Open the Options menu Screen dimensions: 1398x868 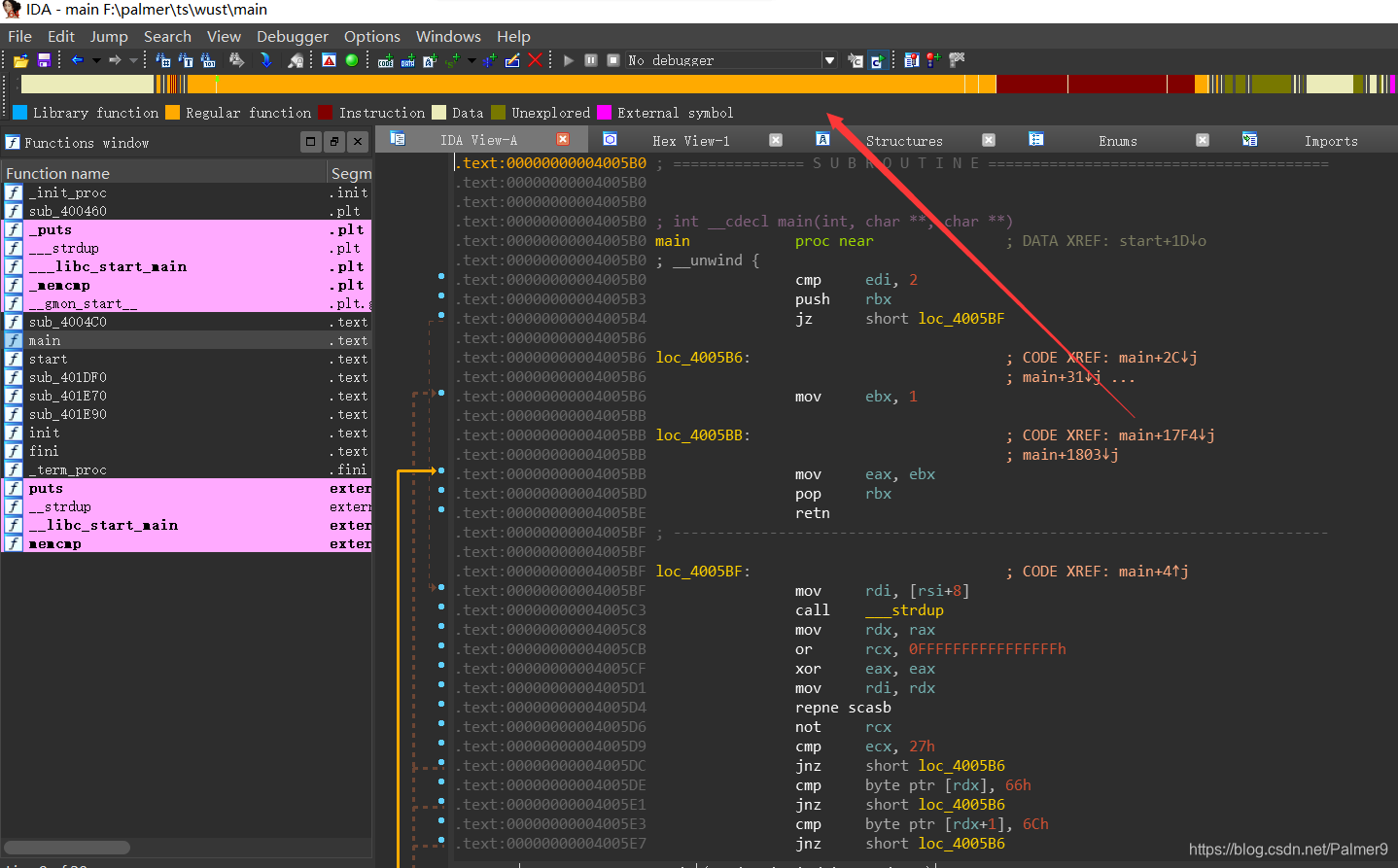pos(372,36)
